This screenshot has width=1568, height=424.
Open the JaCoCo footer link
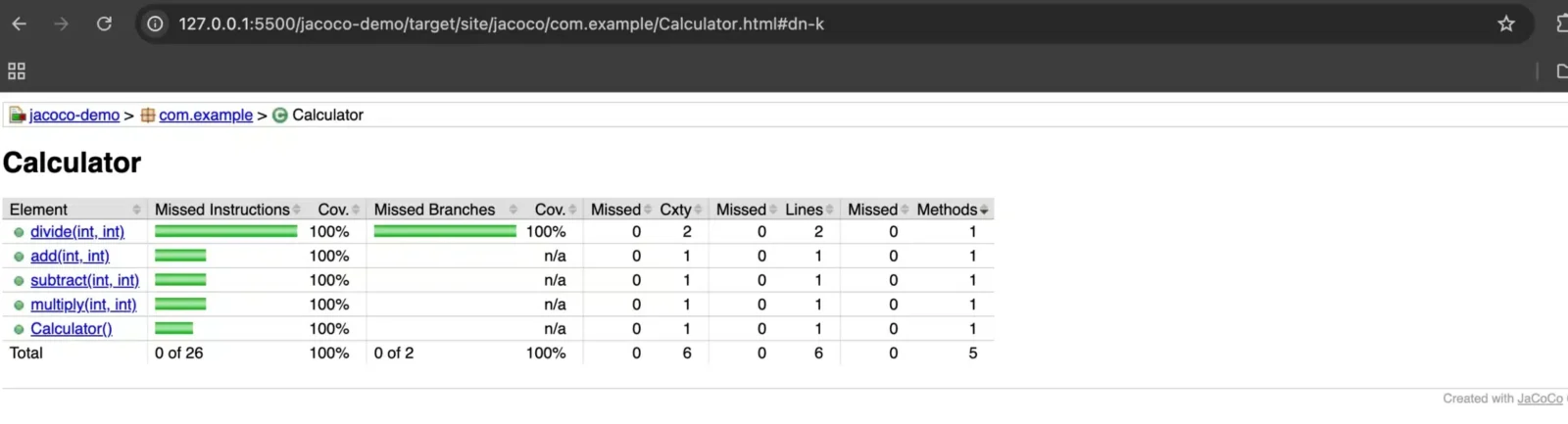[x=1540, y=399]
